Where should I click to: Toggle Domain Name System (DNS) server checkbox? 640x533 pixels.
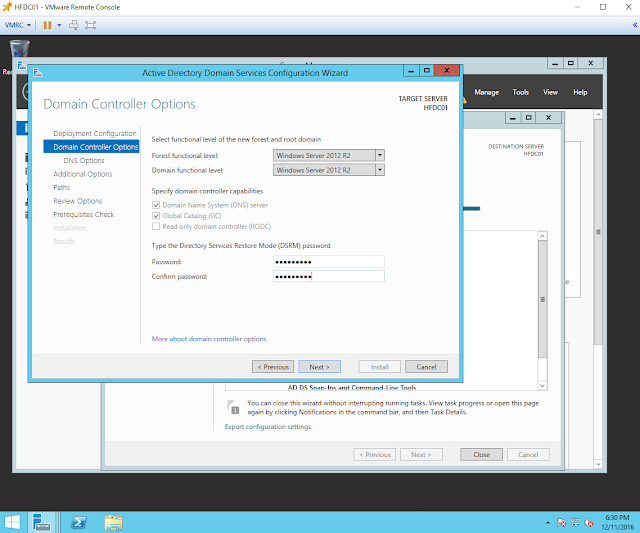point(156,205)
